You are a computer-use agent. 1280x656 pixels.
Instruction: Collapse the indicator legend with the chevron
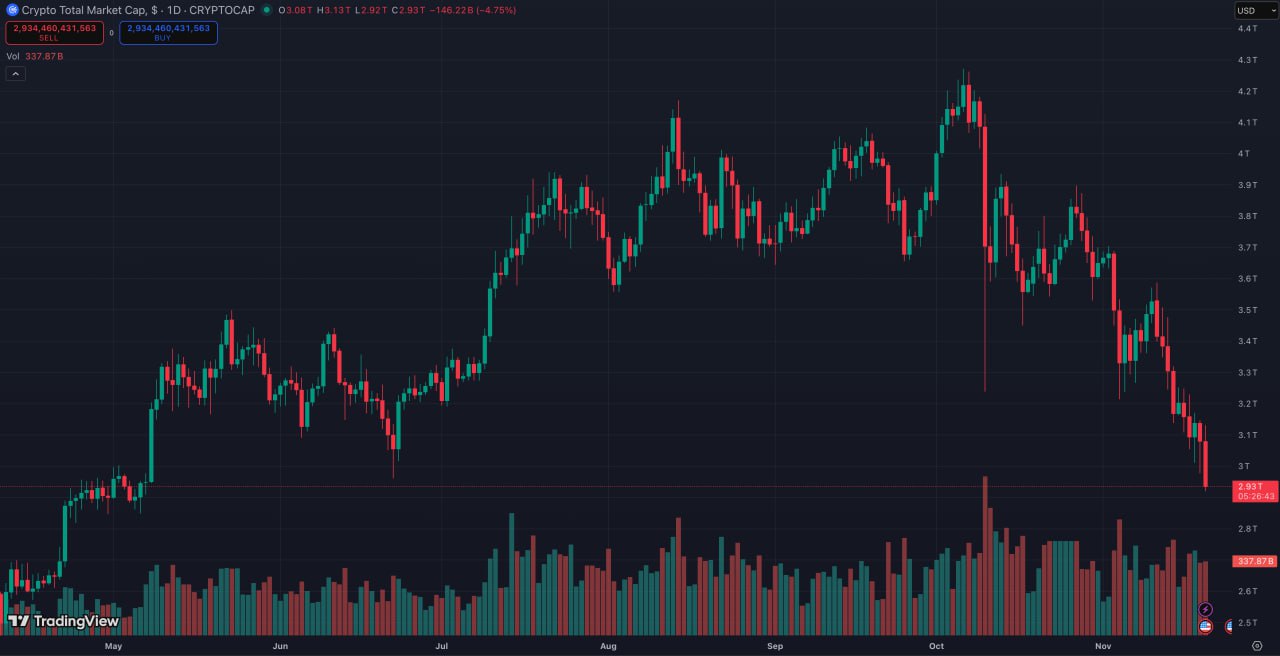point(15,73)
